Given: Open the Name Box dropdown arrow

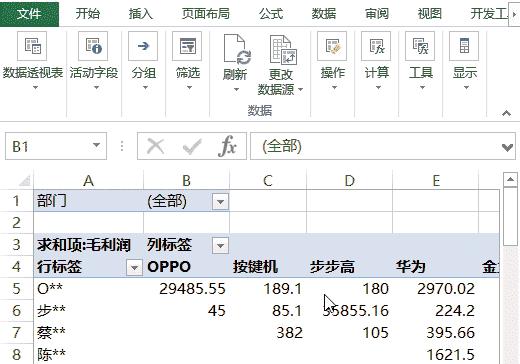Looking at the screenshot, I should [x=96, y=145].
